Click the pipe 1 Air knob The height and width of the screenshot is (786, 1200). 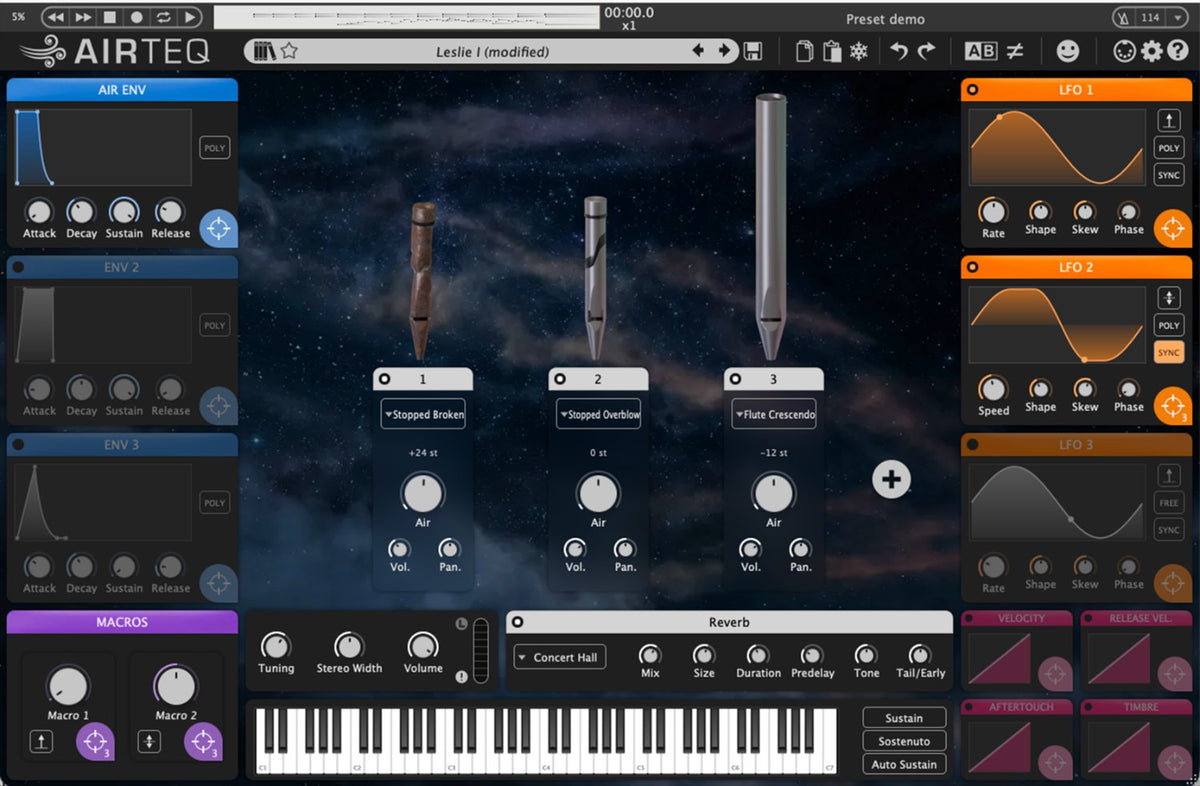coord(422,493)
